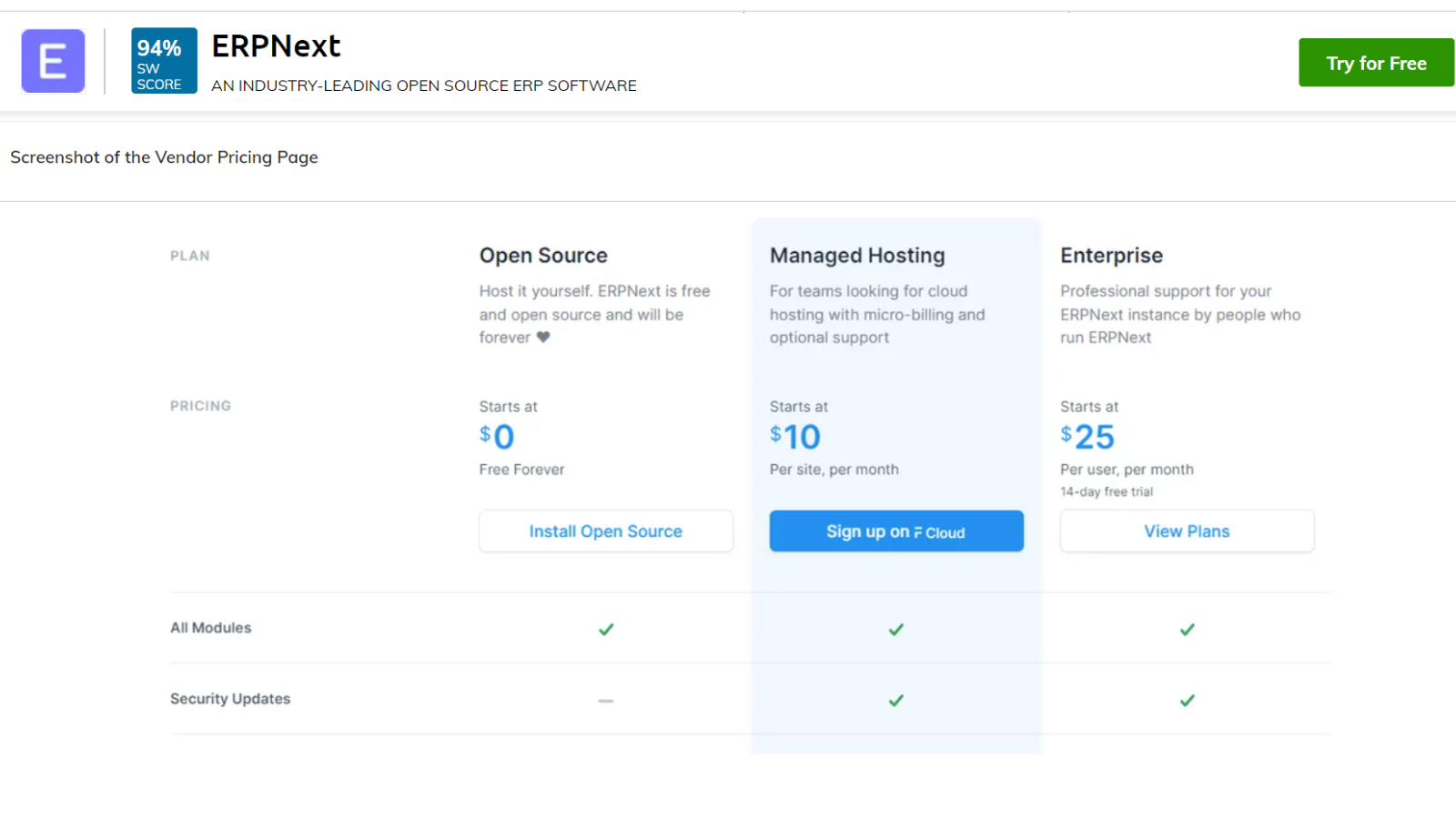This screenshot has width=1456, height=819.
Task: Click the 'All Modules' row label
Action: click(x=211, y=628)
